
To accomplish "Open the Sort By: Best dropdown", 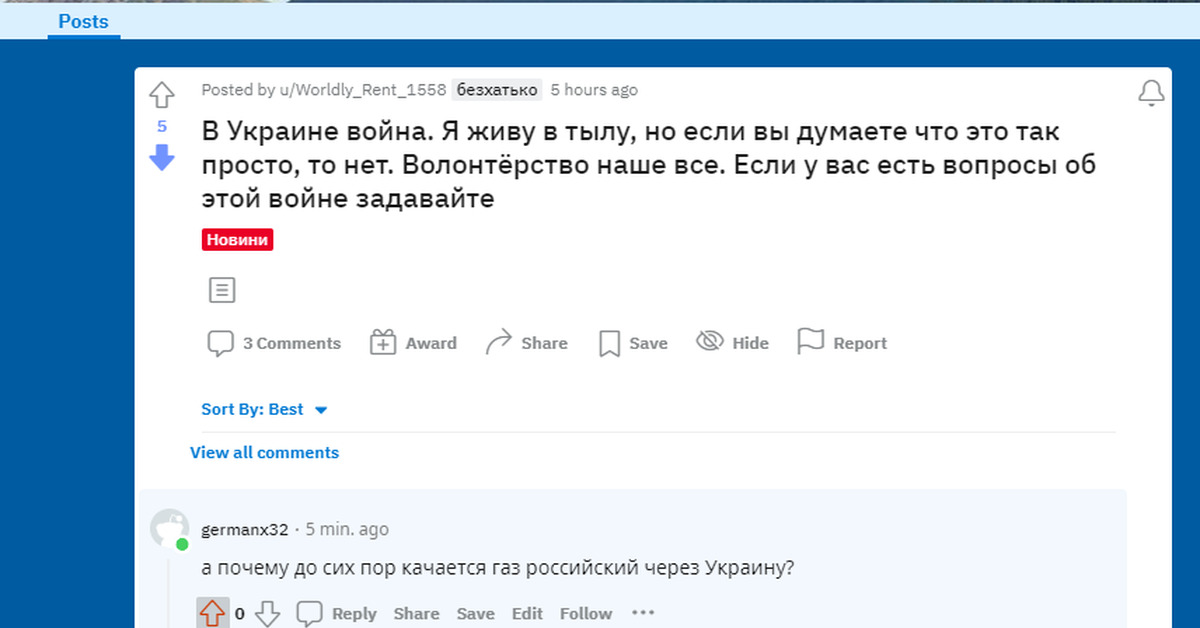I will point(265,409).
